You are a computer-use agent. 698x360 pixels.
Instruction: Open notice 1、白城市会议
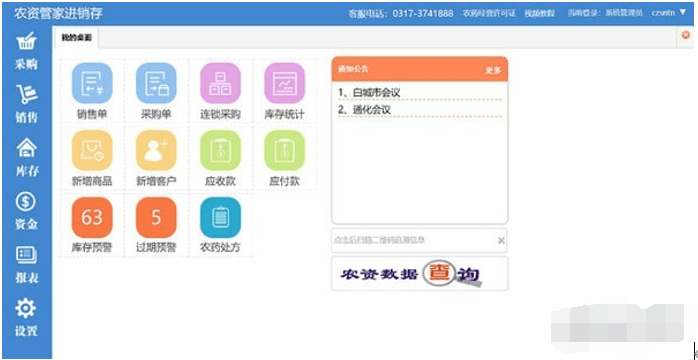[369, 93]
